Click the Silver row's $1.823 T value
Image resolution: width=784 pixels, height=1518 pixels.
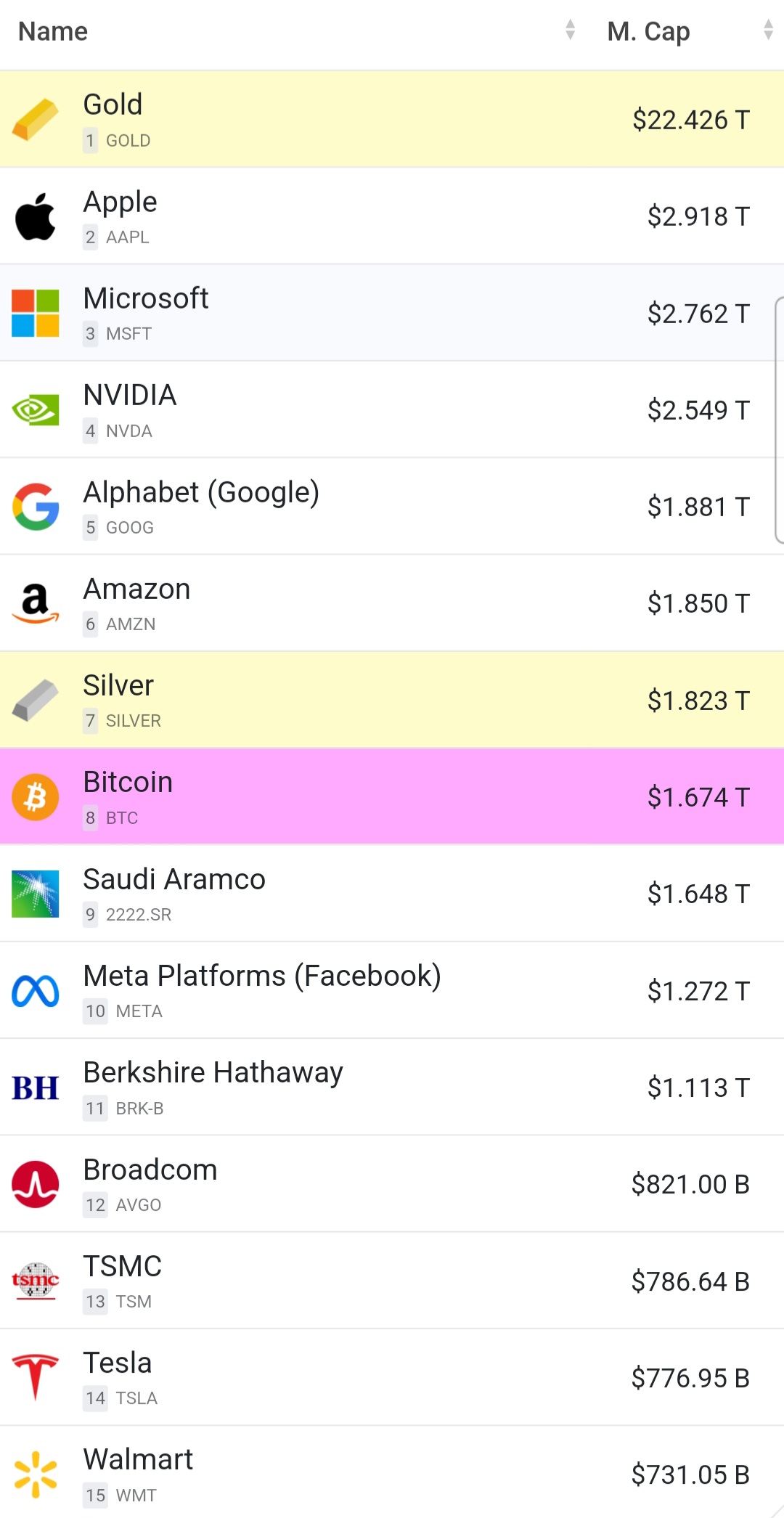pyautogui.click(x=698, y=701)
